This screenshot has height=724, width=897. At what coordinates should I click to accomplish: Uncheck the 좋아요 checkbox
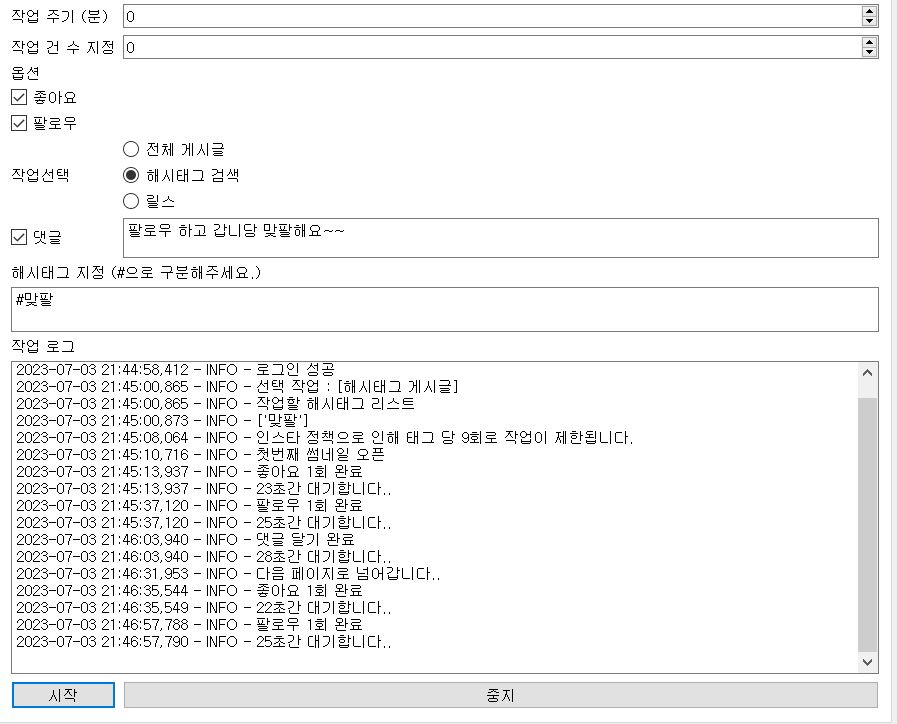pyautogui.click(x=19, y=98)
